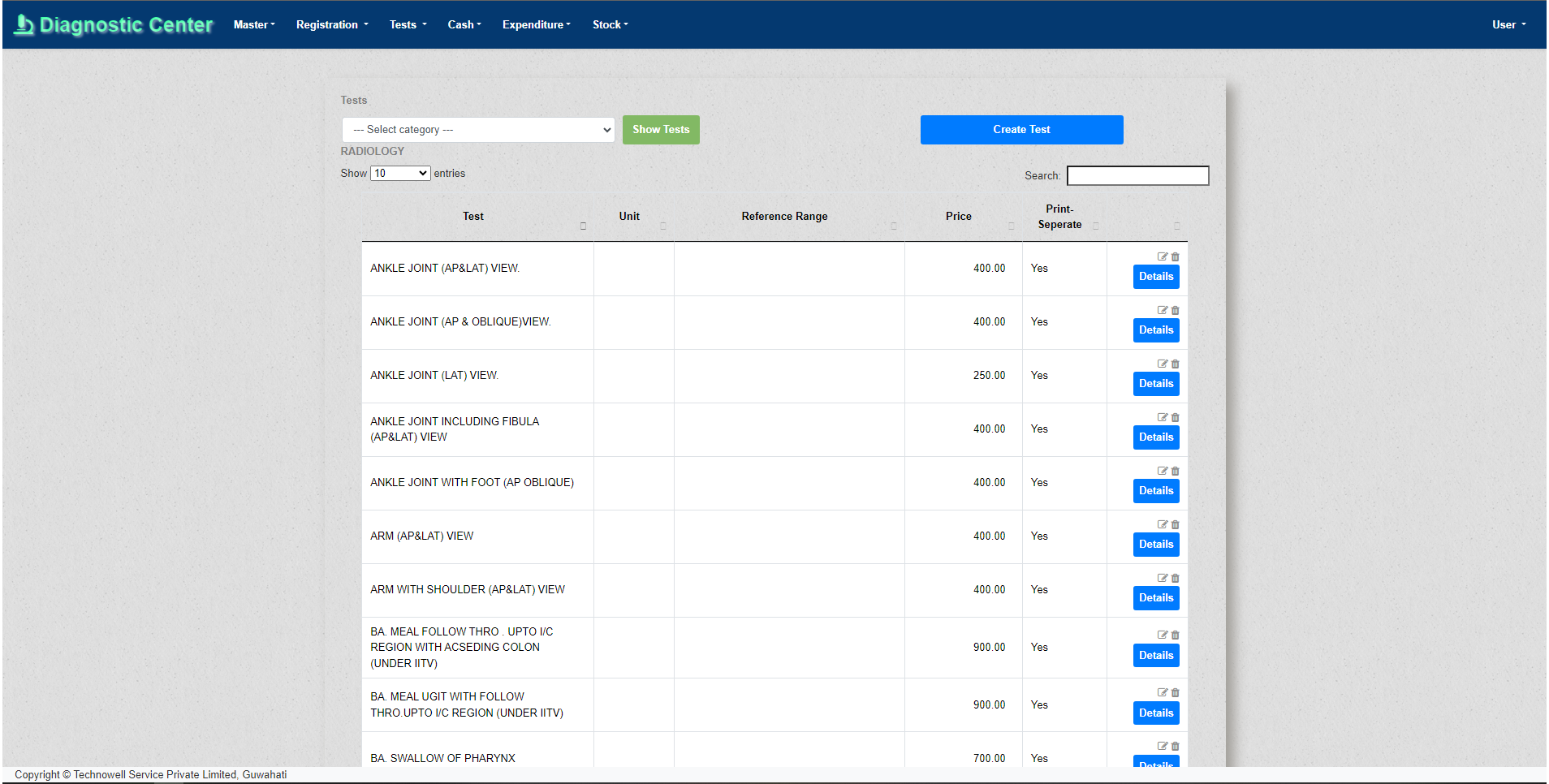This screenshot has height=784, width=1549.
Task: Delete ANKLE JOINT (AP & OBLIQUE)VIEW. row
Action: click(1176, 310)
